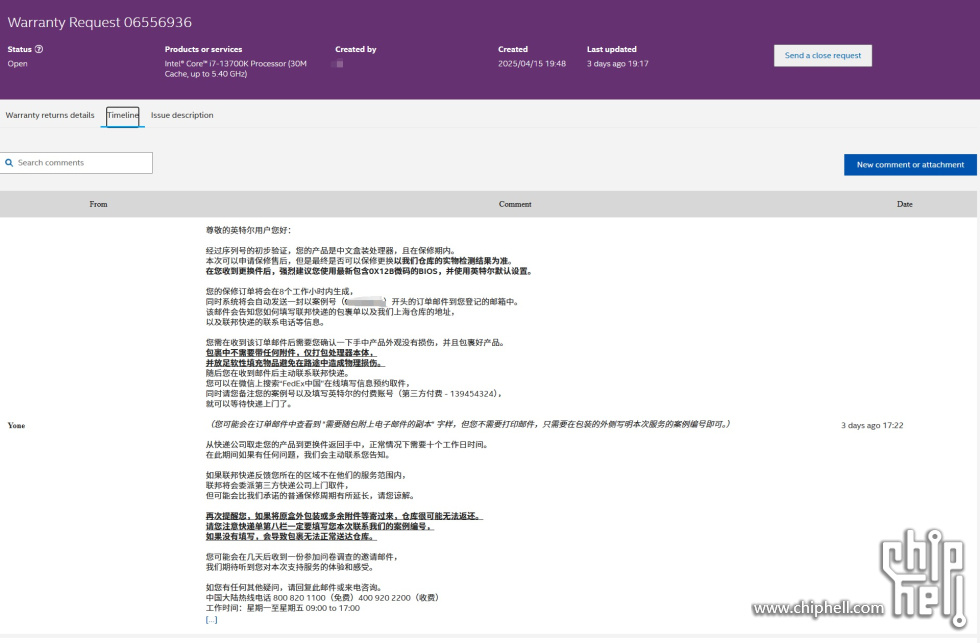Click the Created by label
The image size is (980, 643).
coord(356,49)
